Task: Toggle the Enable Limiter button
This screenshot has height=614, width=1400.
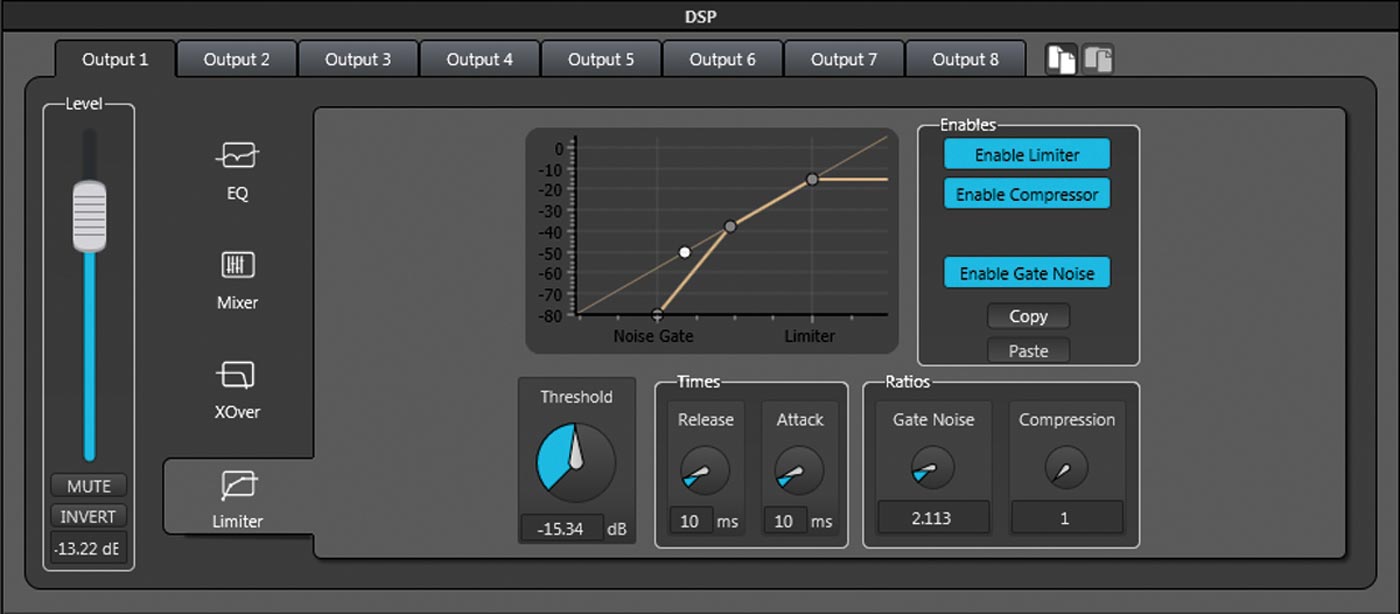Action: coord(1027,155)
